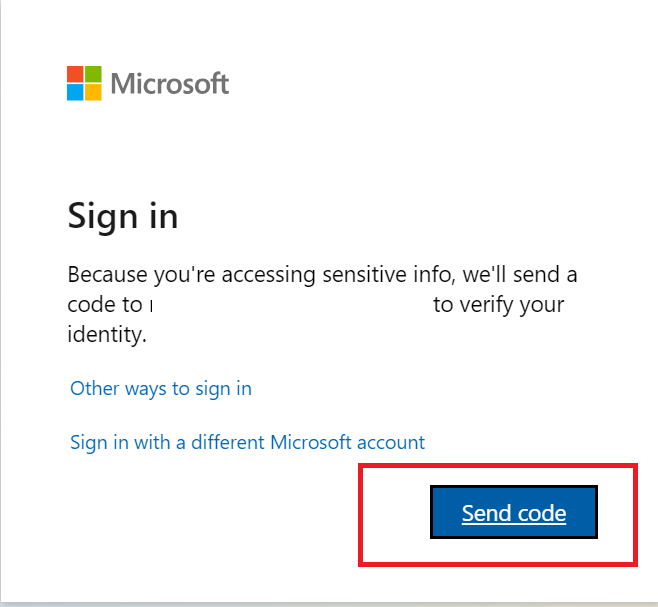Open the Other ways to sign in link
Screen dimensions: 658x607
click(x=161, y=389)
